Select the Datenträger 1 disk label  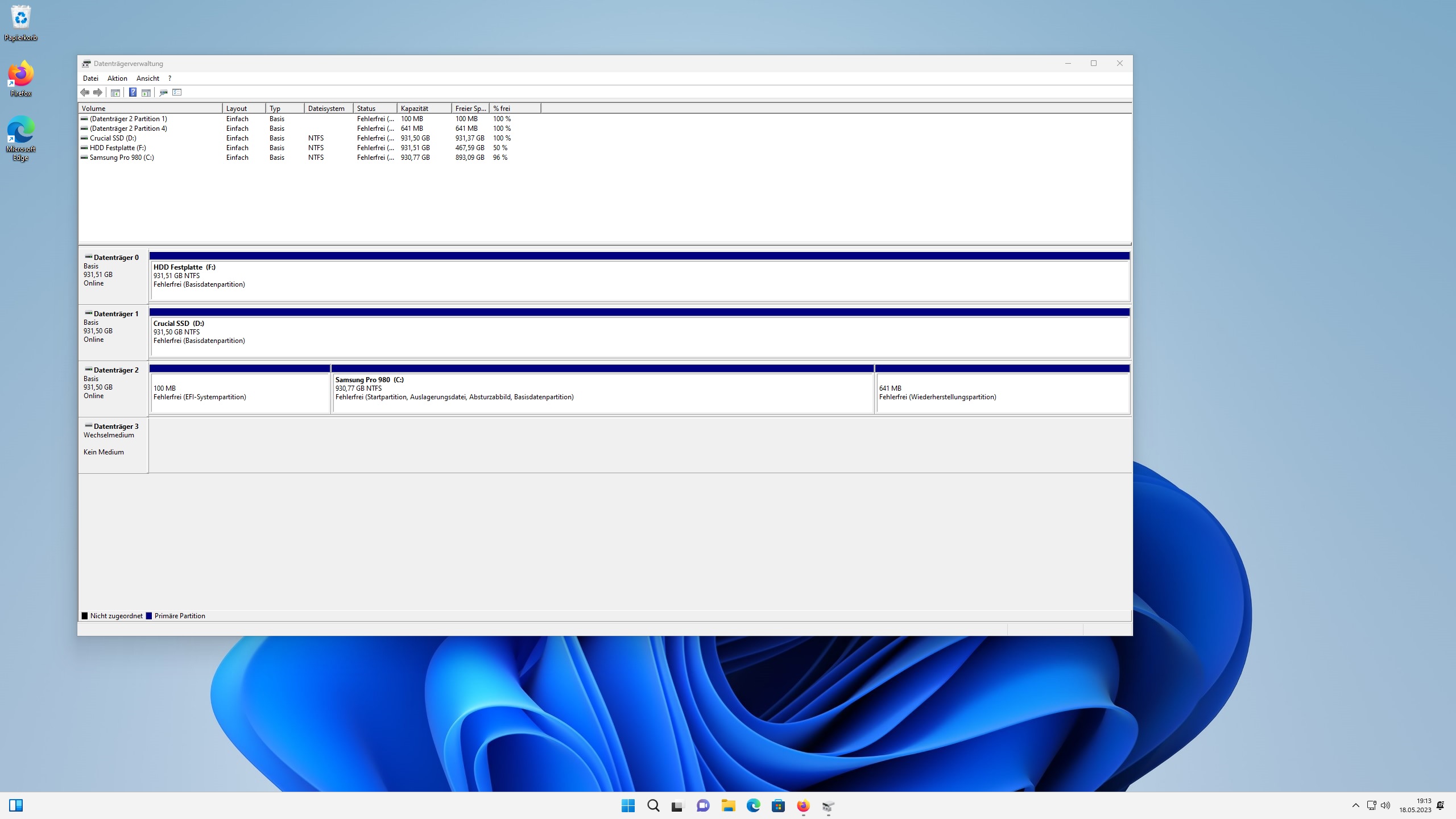pyautogui.click(x=113, y=332)
